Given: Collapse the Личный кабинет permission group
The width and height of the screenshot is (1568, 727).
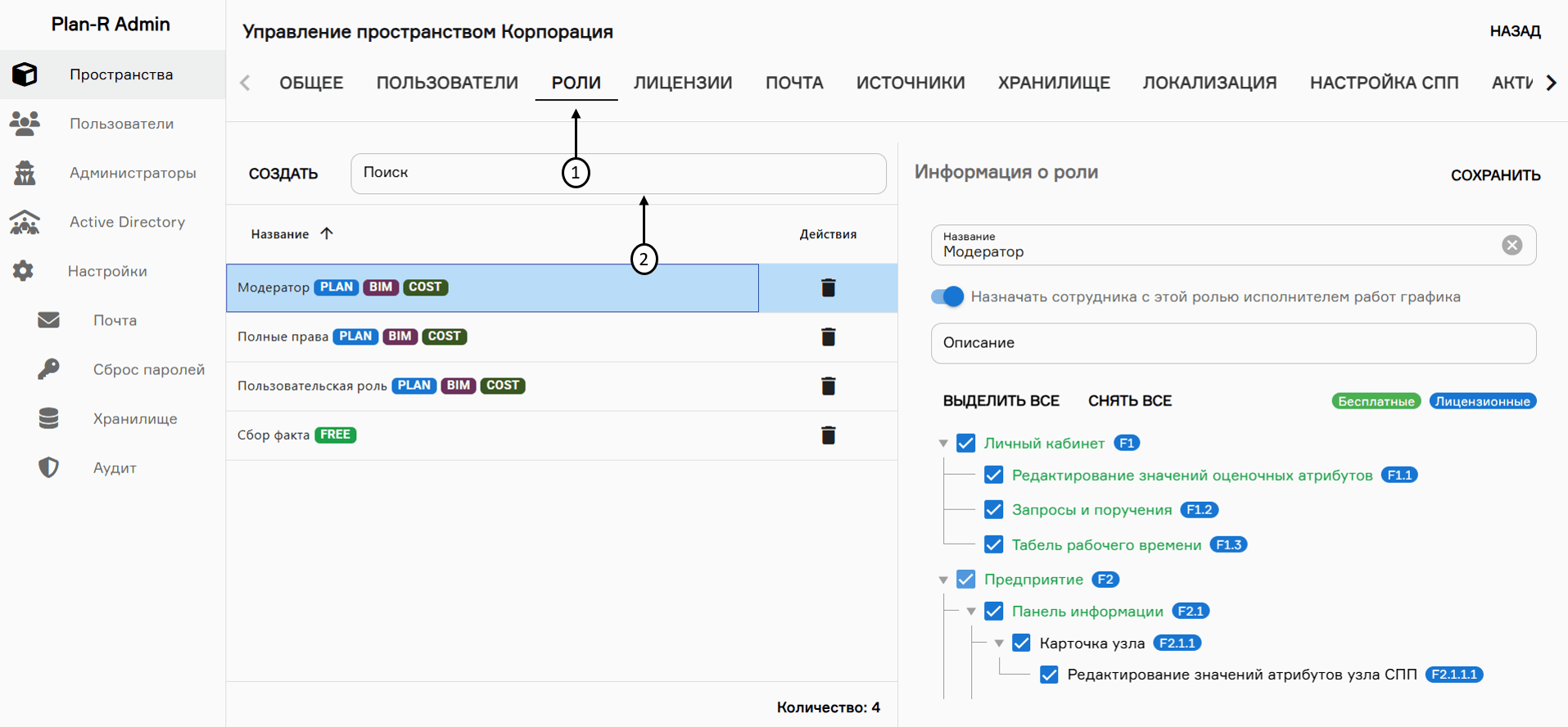Looking at the screenshot, I should pos(942,442).
